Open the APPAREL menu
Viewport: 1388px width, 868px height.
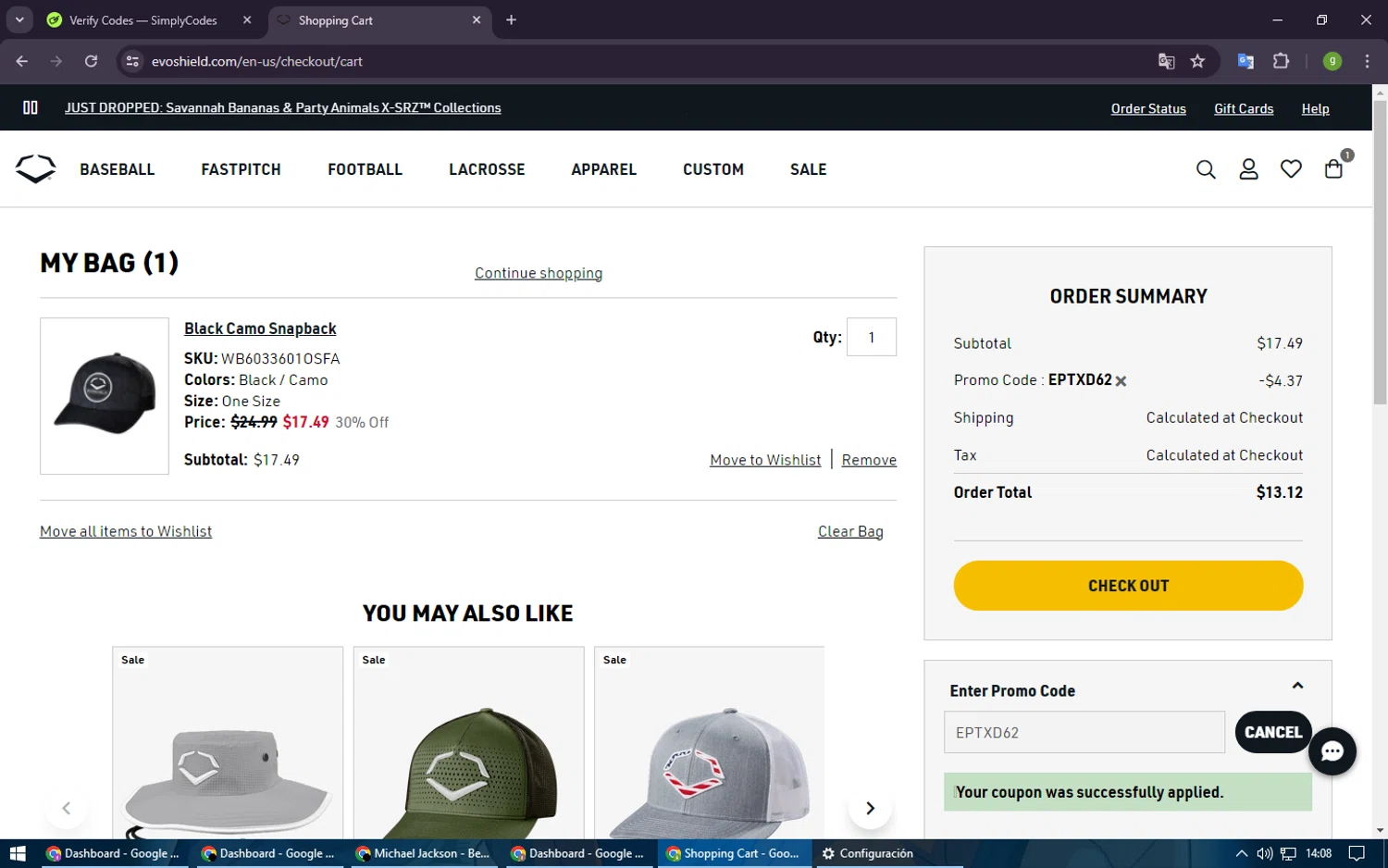pyautogui.click(x=603, y=169)
